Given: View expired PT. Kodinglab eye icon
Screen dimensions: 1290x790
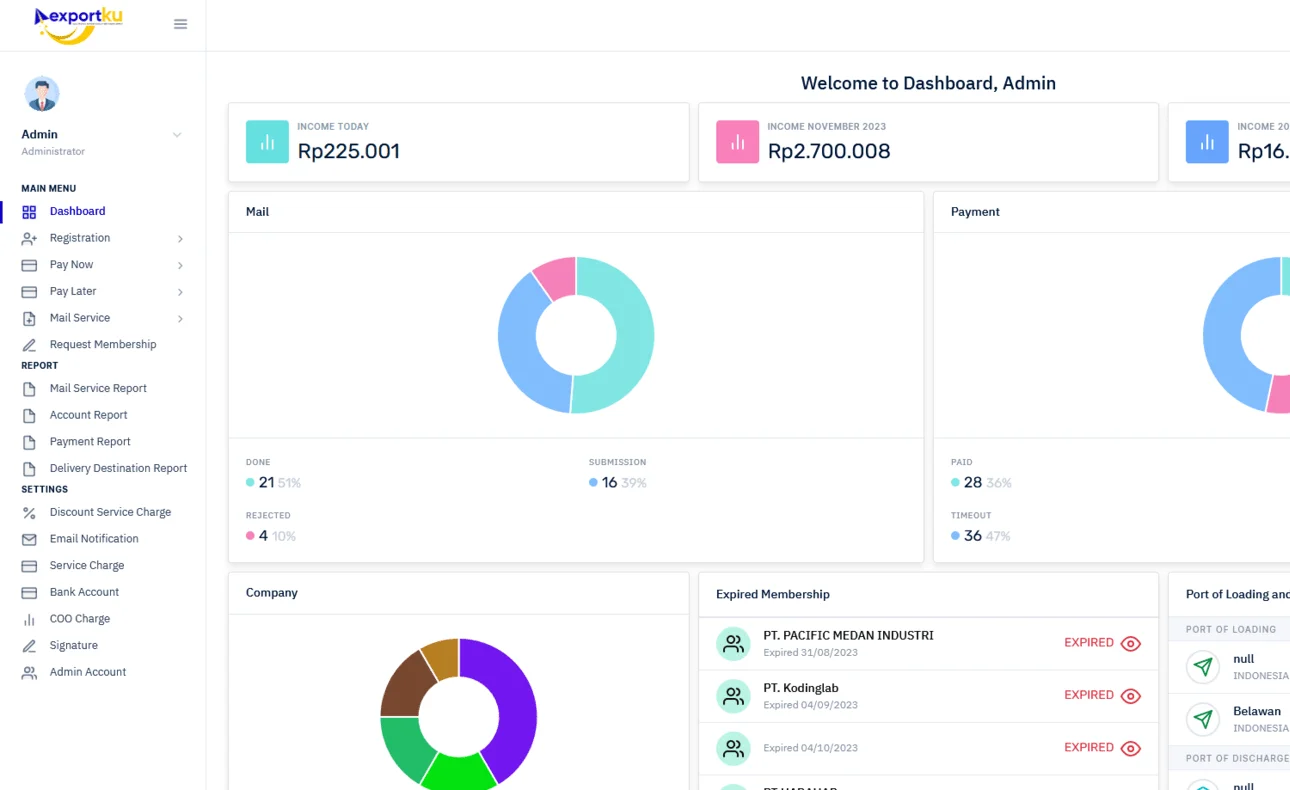Looking at the screenshot, I should click(x=1131, y=696).
